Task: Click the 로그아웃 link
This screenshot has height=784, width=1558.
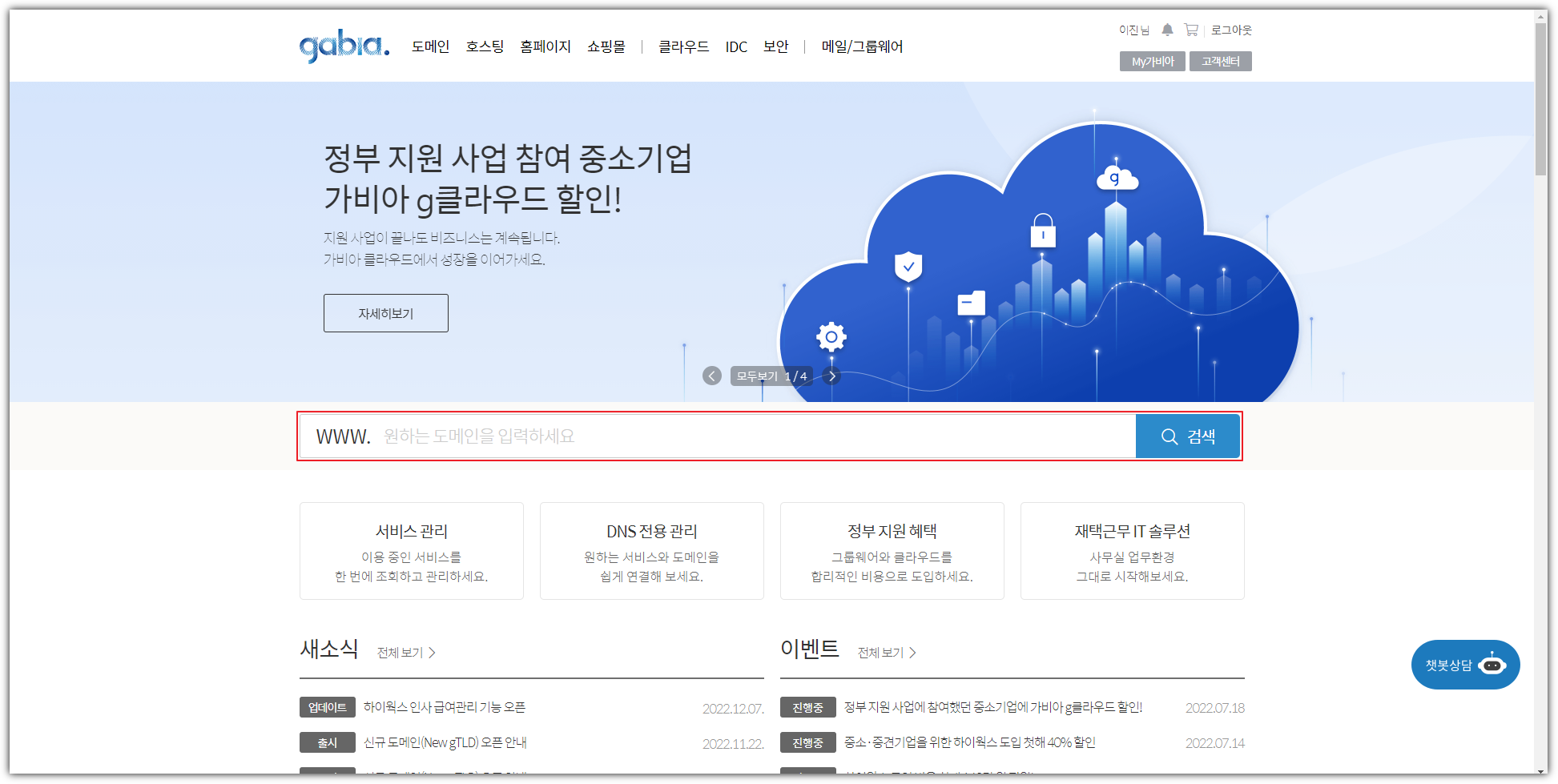Action: pyautogui.click(x=1231, y=30)
